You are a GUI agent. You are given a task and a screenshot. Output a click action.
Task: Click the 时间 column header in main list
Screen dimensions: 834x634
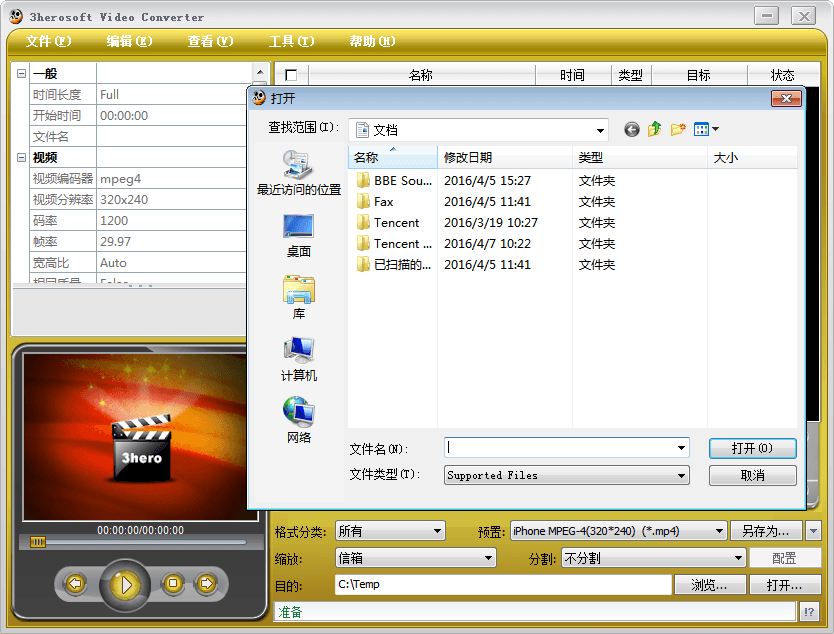point(573,75)
